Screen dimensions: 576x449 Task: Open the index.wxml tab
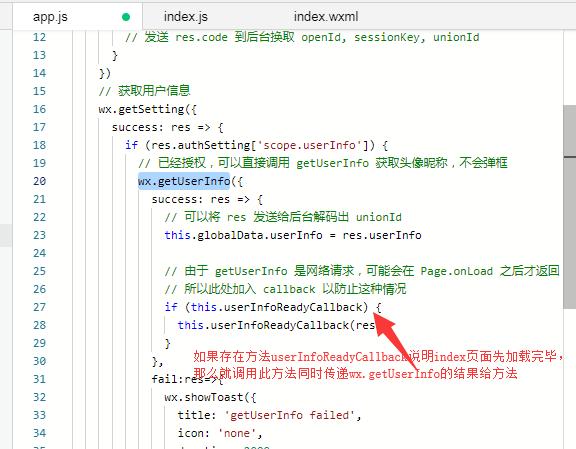[325, 17]
